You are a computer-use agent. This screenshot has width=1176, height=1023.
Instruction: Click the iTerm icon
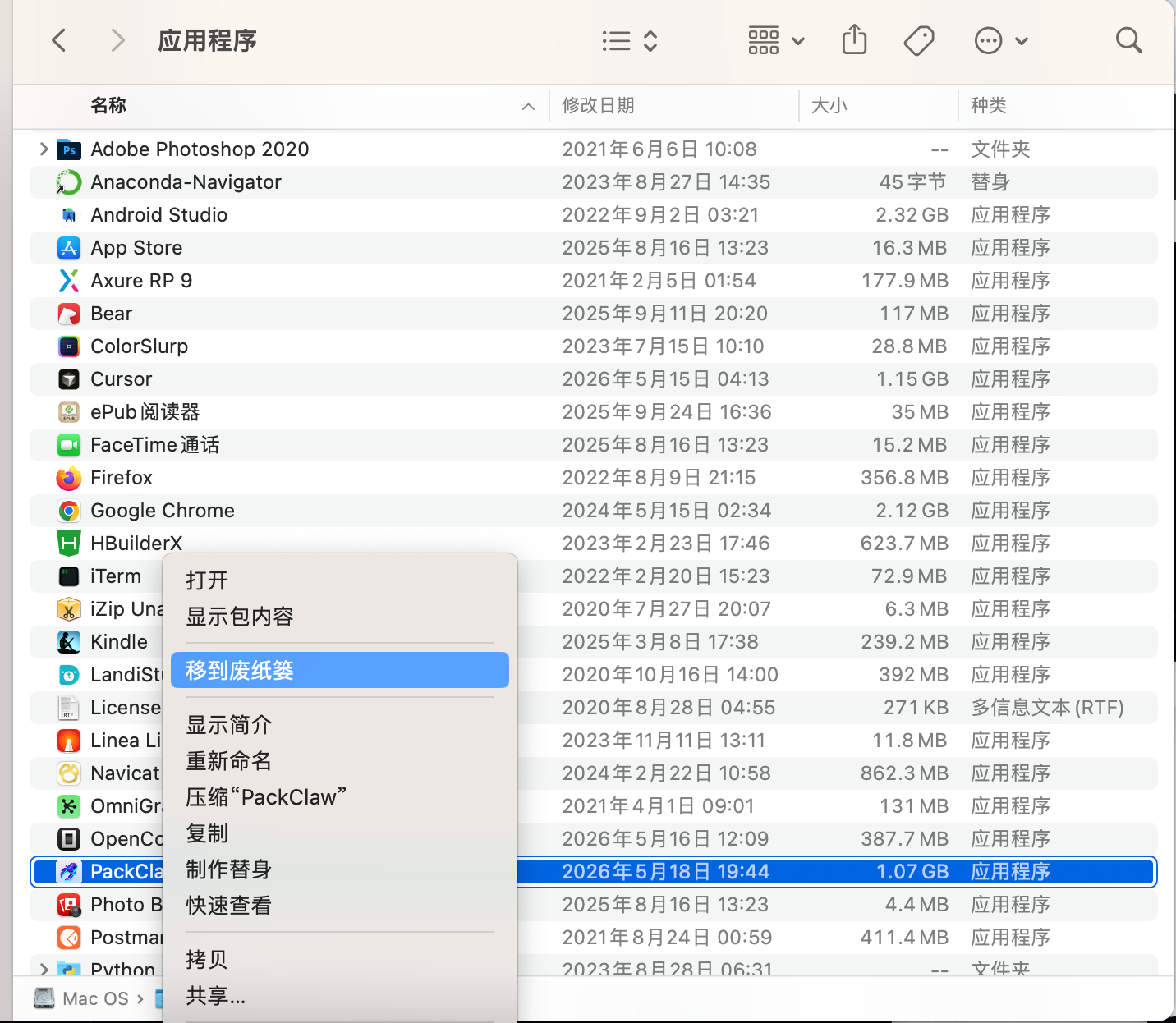(x=69, y=576)
